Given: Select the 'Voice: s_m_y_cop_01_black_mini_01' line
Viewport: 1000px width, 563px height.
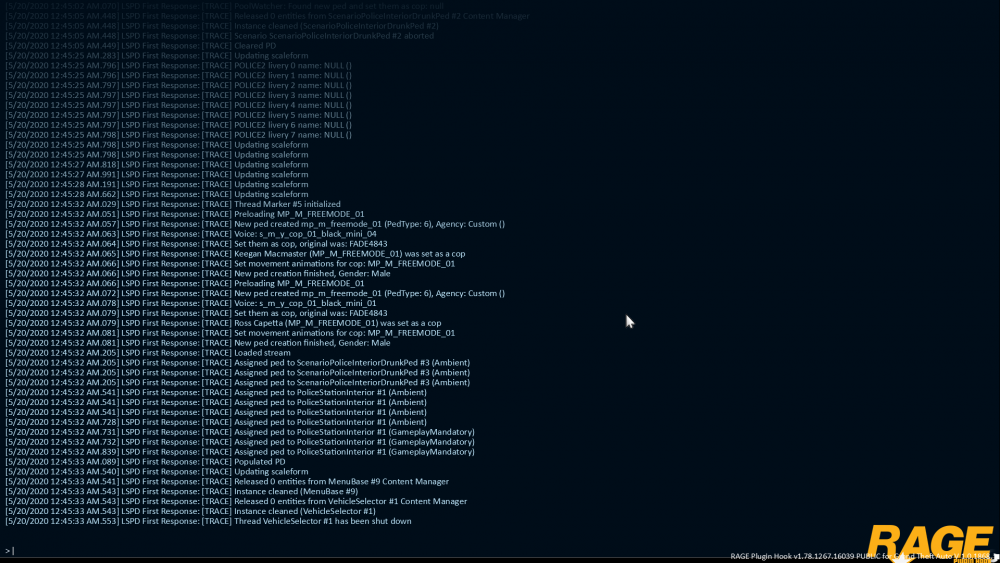Looking at the screenshot, I should click(x=191, y=303).
